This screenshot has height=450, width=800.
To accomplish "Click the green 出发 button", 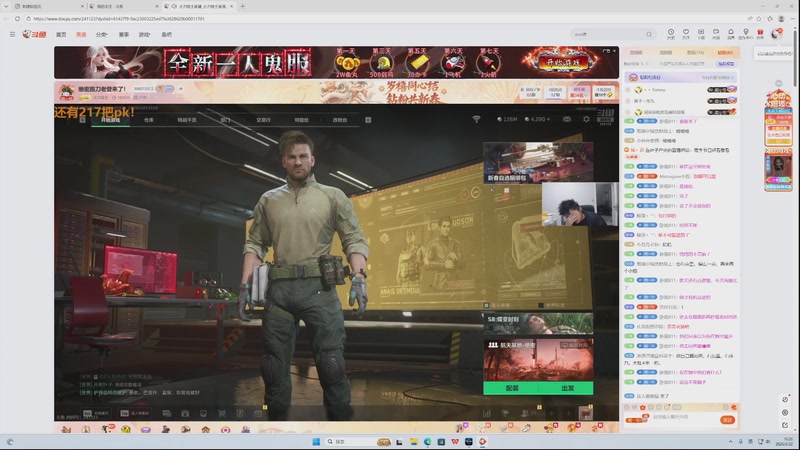I will (566, 388).
